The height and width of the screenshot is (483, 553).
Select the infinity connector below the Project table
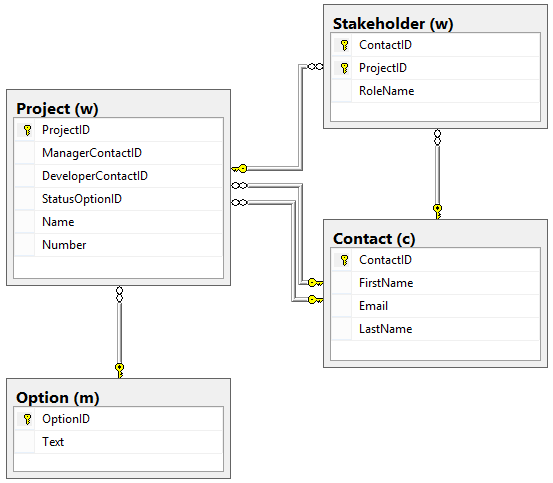(x=120, y=295)
